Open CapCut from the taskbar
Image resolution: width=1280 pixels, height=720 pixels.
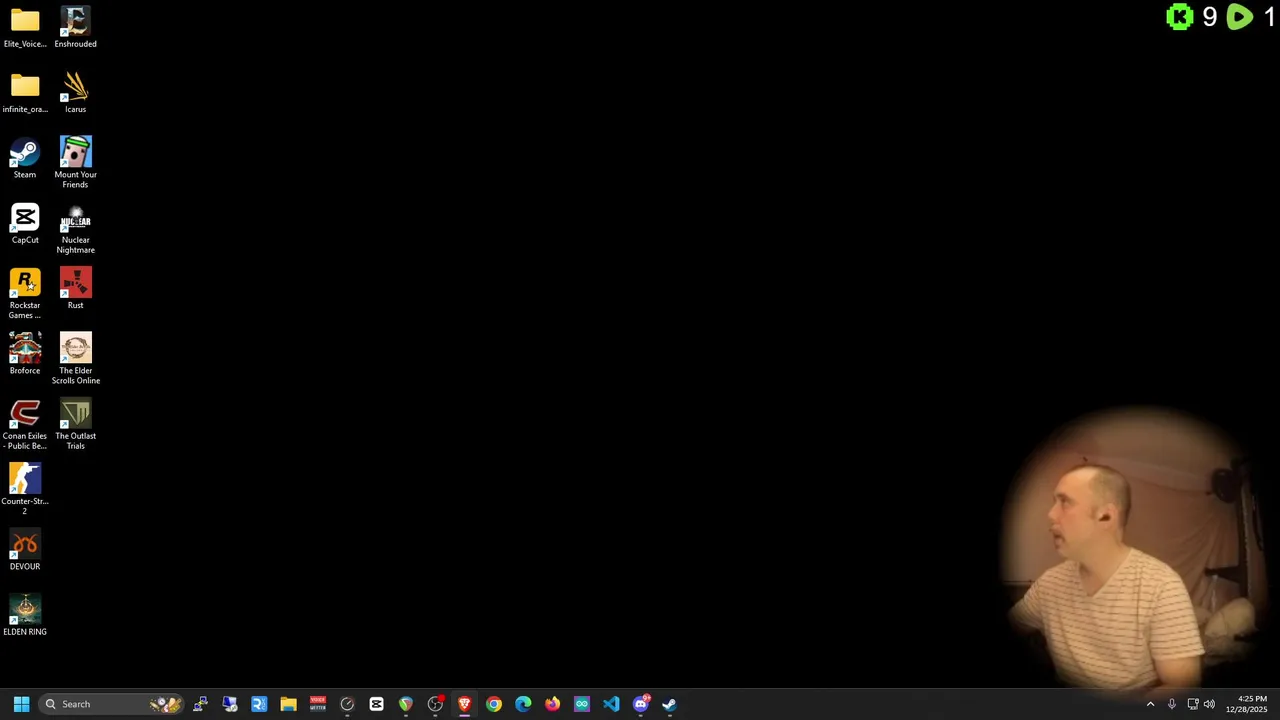point(376,704)
